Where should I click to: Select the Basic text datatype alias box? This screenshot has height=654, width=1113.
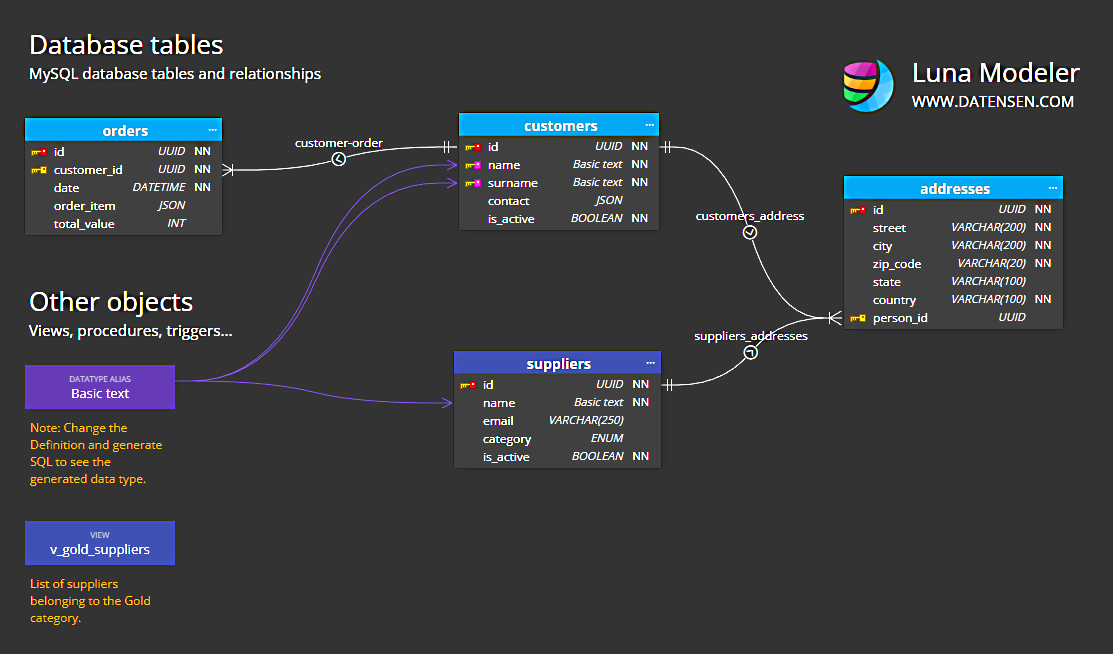coord(100,387)
